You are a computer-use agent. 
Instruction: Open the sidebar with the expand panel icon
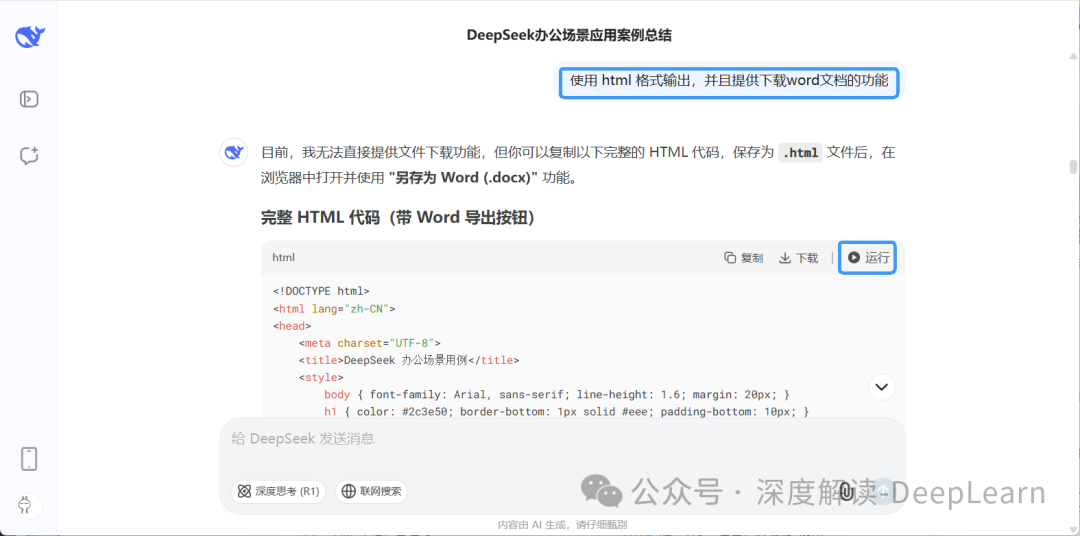(29, 99)
